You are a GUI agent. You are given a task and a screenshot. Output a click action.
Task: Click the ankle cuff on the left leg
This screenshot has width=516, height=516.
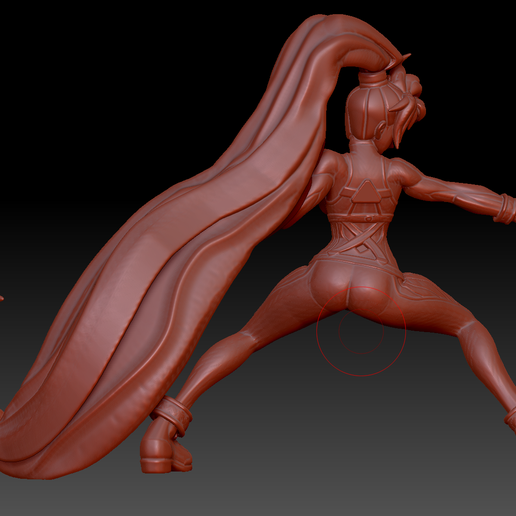[172, 415]
